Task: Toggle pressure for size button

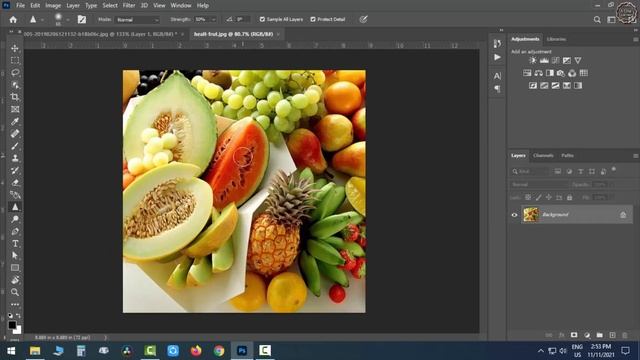Action: (x=363, y=19)
